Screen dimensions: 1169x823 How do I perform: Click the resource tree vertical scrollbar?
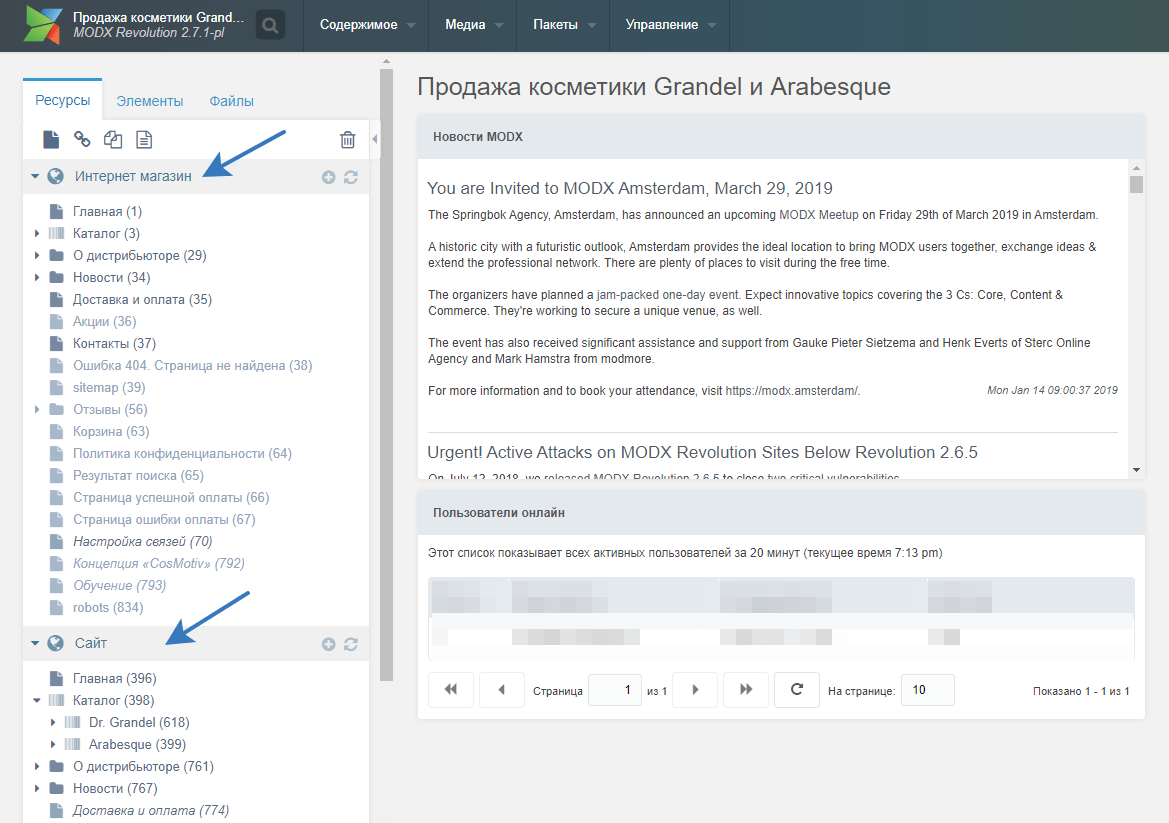pos(386,373)
